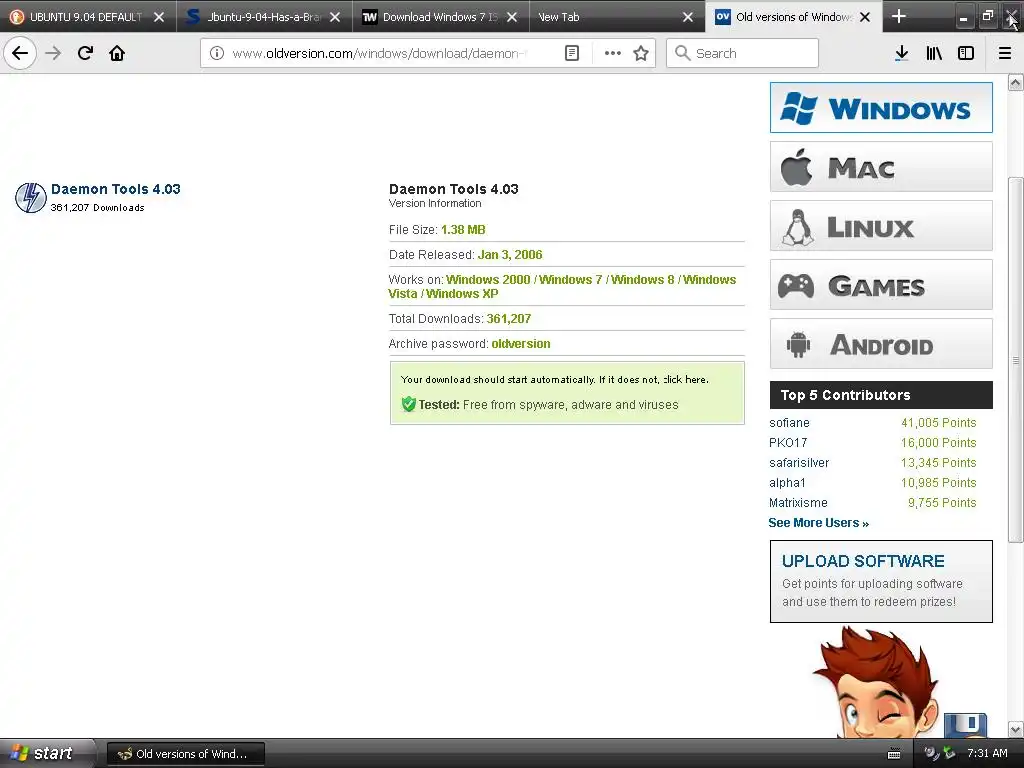Open the Games category banner
This screenshot has width=1024, height=768.
[881, 285]
